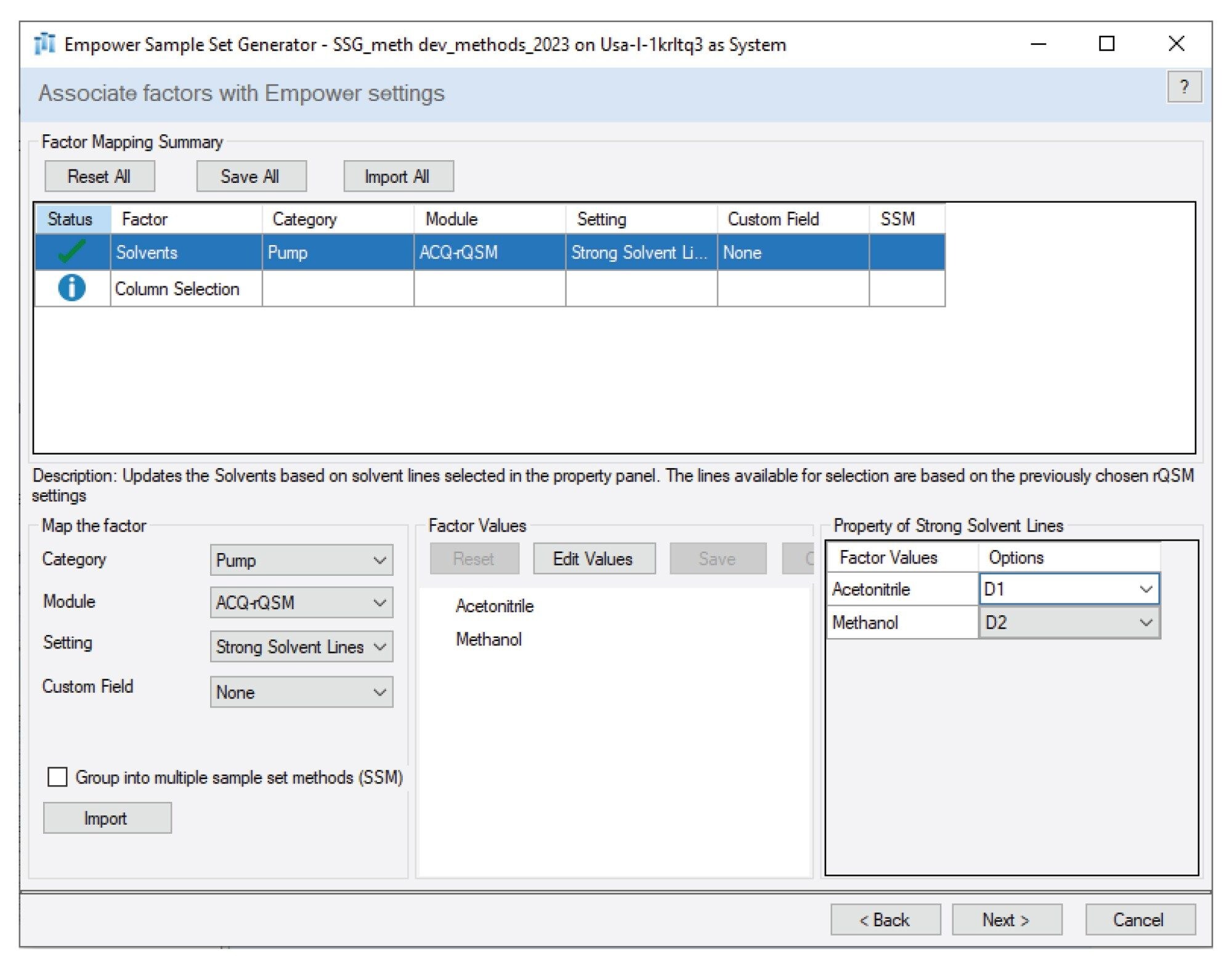Enable Group into multiple sample set methods
This screenshot has width=1232, height=970.
click(57, 777)
